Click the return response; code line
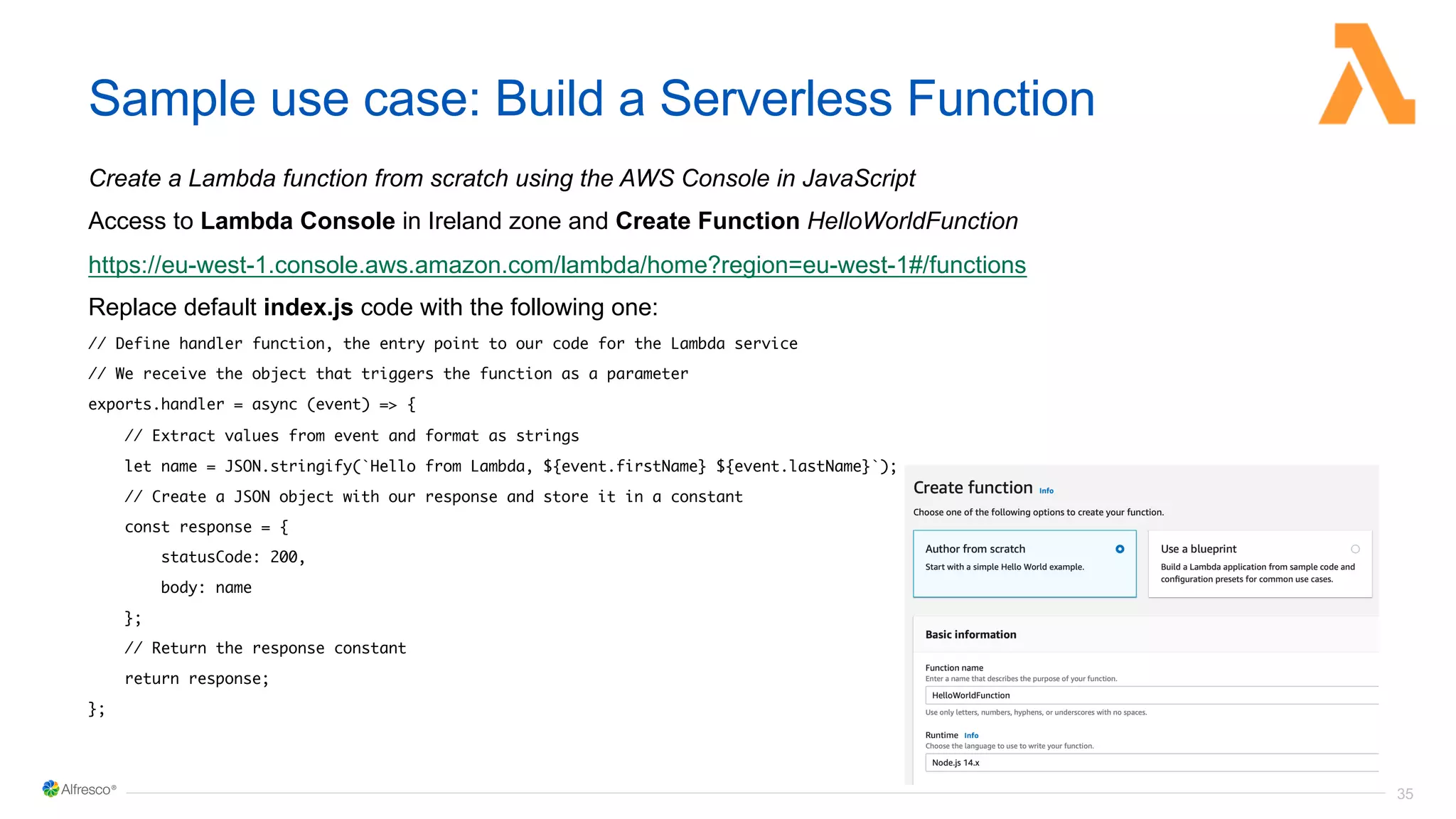 pos(196,679)
